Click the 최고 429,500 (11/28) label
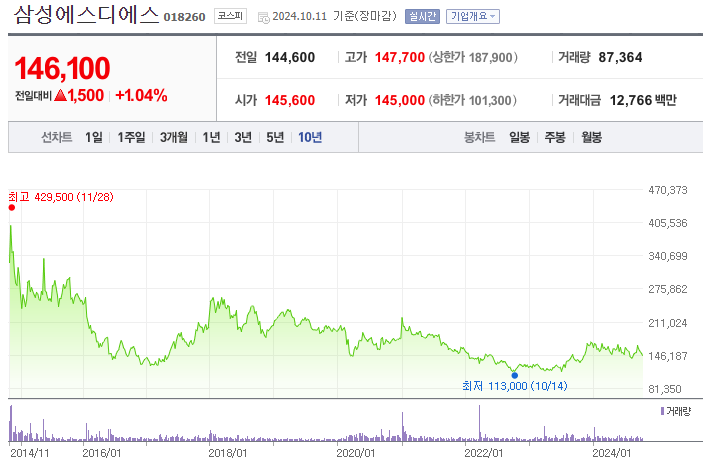The image size is (703, 473). (x=61, y=197)
